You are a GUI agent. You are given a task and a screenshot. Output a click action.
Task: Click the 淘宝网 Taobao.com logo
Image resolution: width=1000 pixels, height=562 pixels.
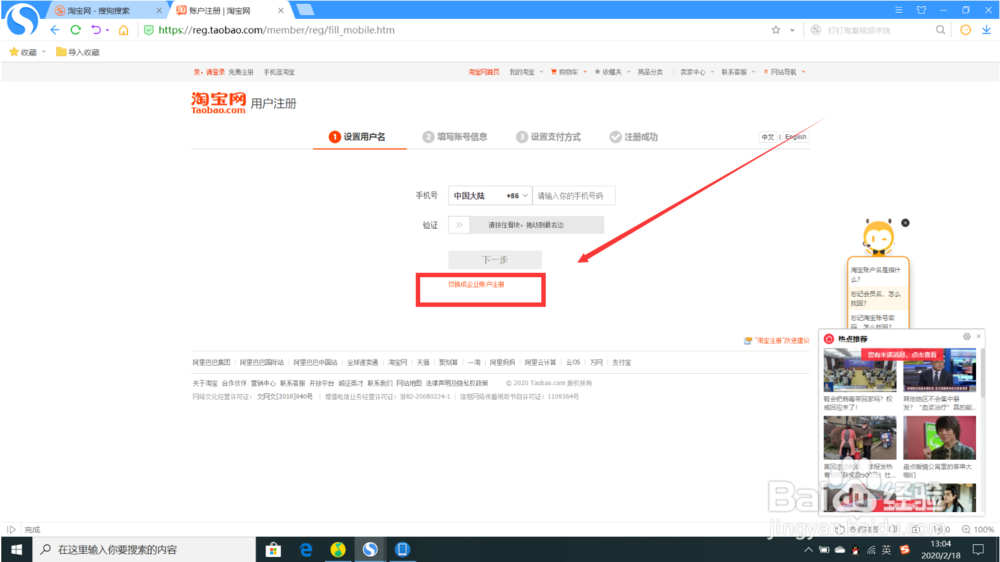218,103
